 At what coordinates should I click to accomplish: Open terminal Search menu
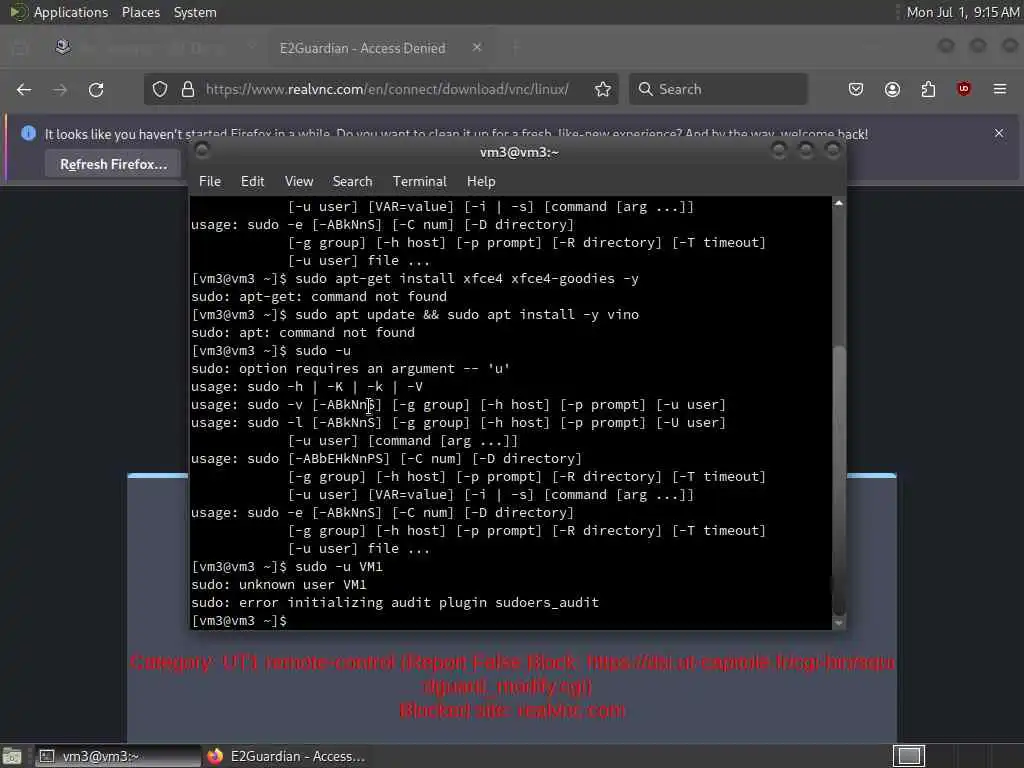click(x=353, y=182)
